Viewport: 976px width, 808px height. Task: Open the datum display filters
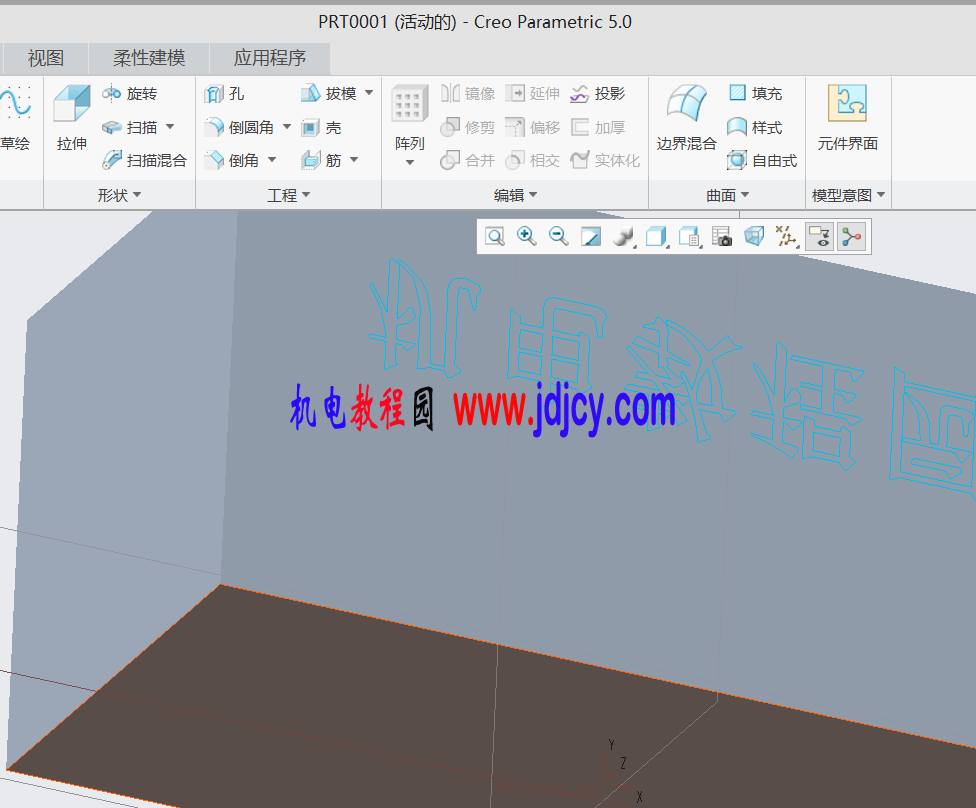coord(787,237)
